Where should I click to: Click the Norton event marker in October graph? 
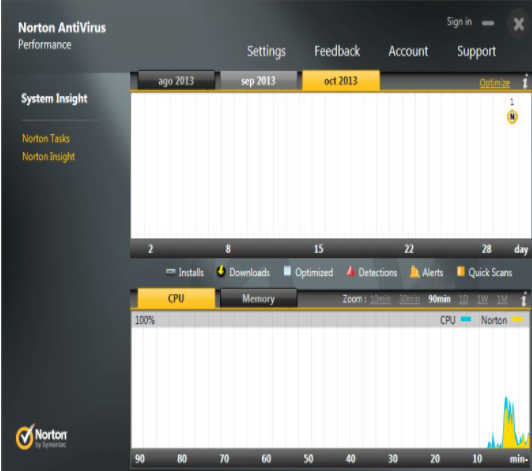[512, 117]
